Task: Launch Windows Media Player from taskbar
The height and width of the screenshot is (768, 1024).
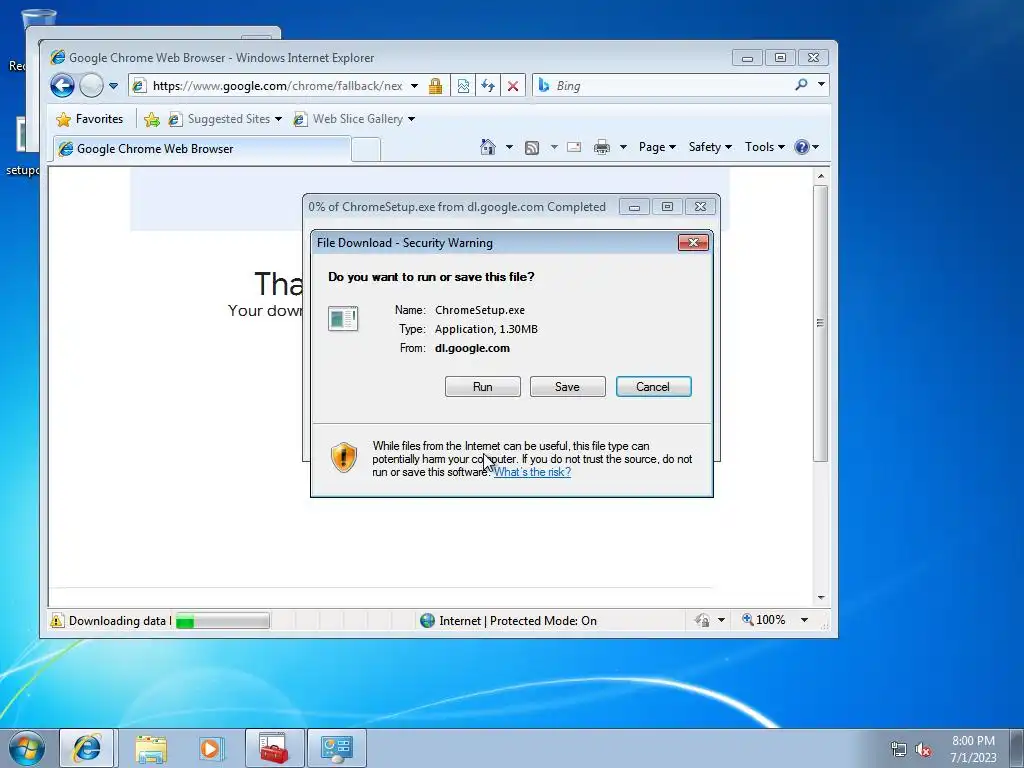Action: (211, 748)
